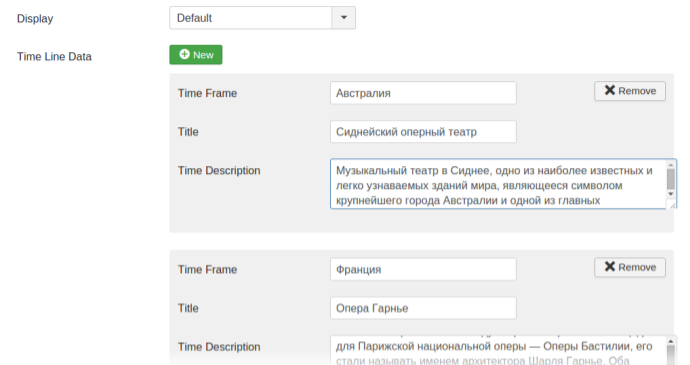Screen dimensions: 690x365
Task: Select the Default display combo box
Action: click(262, 18)
